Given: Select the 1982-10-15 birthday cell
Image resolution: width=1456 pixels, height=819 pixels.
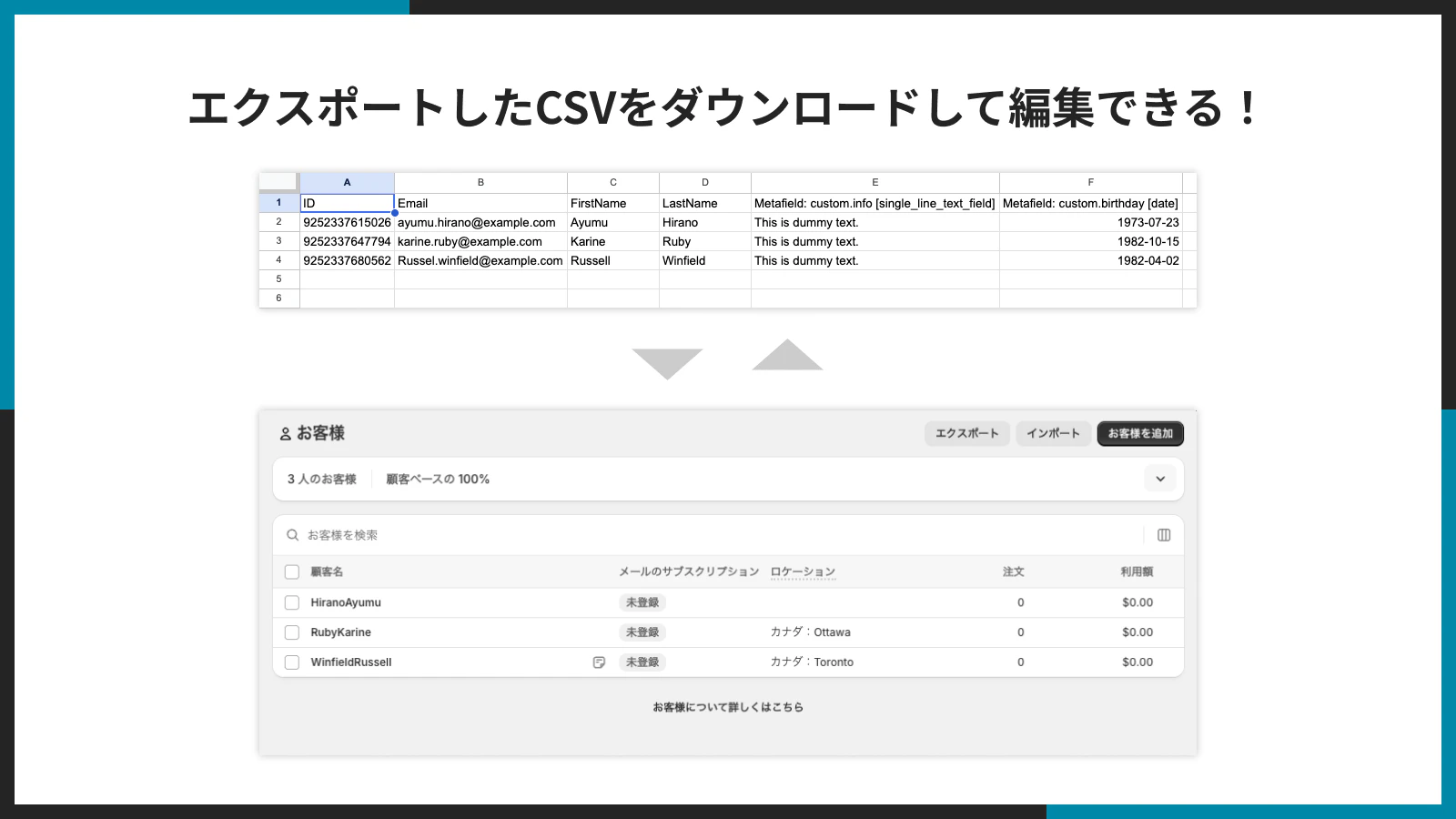Looking at the screenshot, I should click(1091, 241).
